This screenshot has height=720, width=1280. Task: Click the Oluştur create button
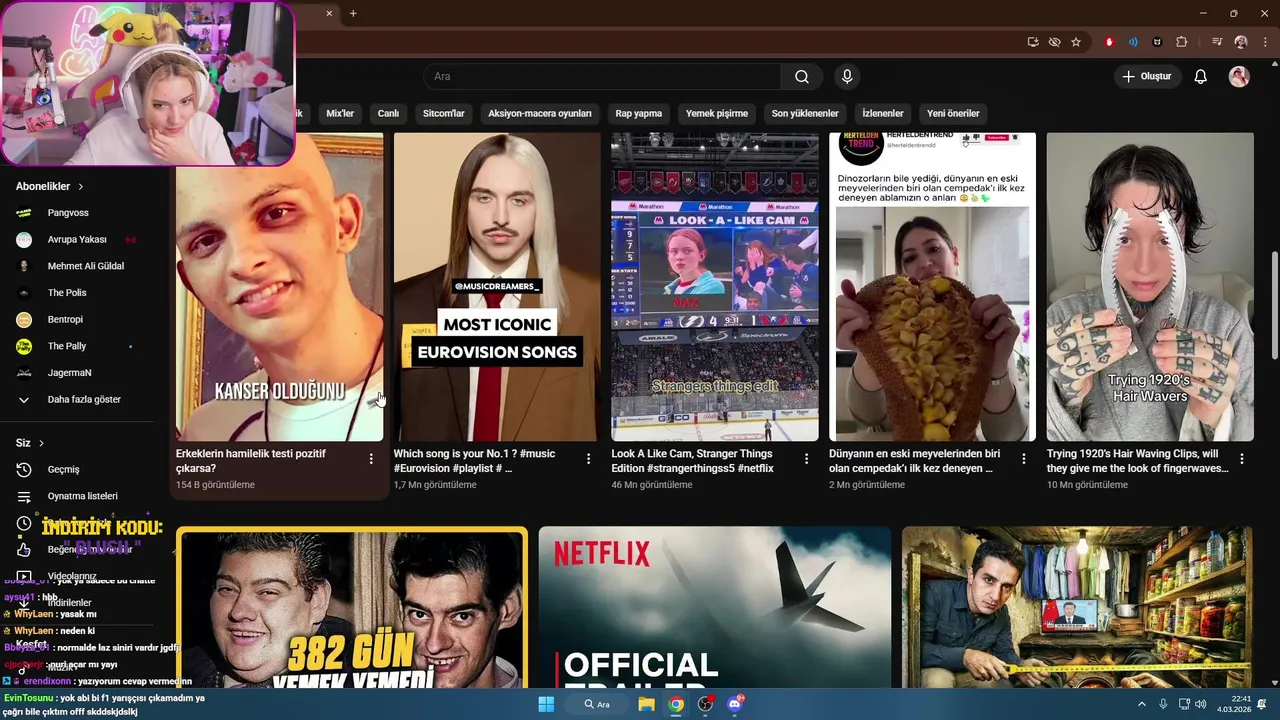(x=1148, y=77)
